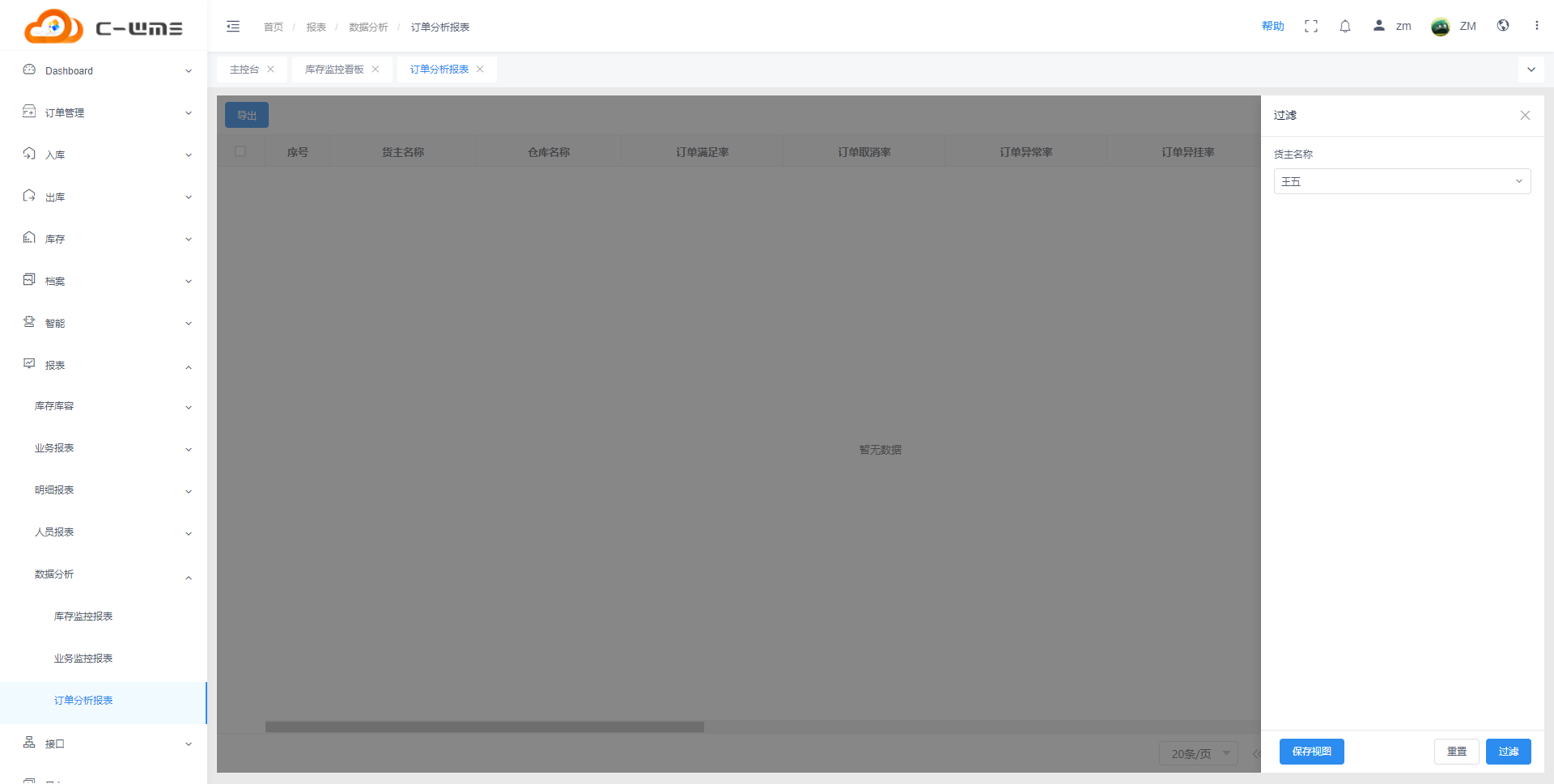
Task: Open 业务监控报表 in the sidebar
Action: pyautogui.click(x=83, y=659)
